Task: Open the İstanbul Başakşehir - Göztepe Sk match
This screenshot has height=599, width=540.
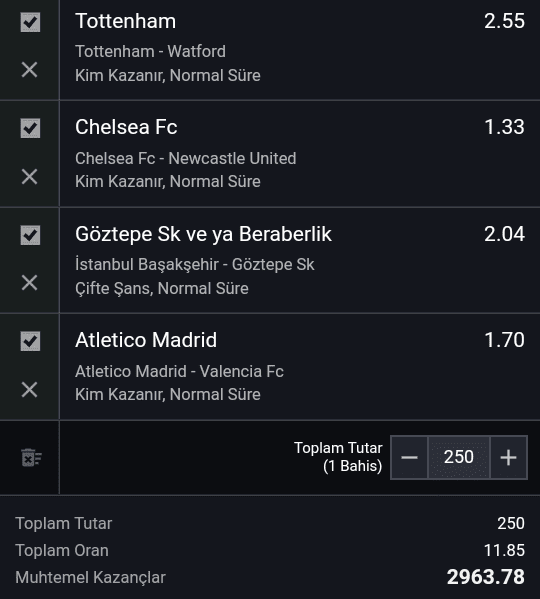Action: pos(195,264)
